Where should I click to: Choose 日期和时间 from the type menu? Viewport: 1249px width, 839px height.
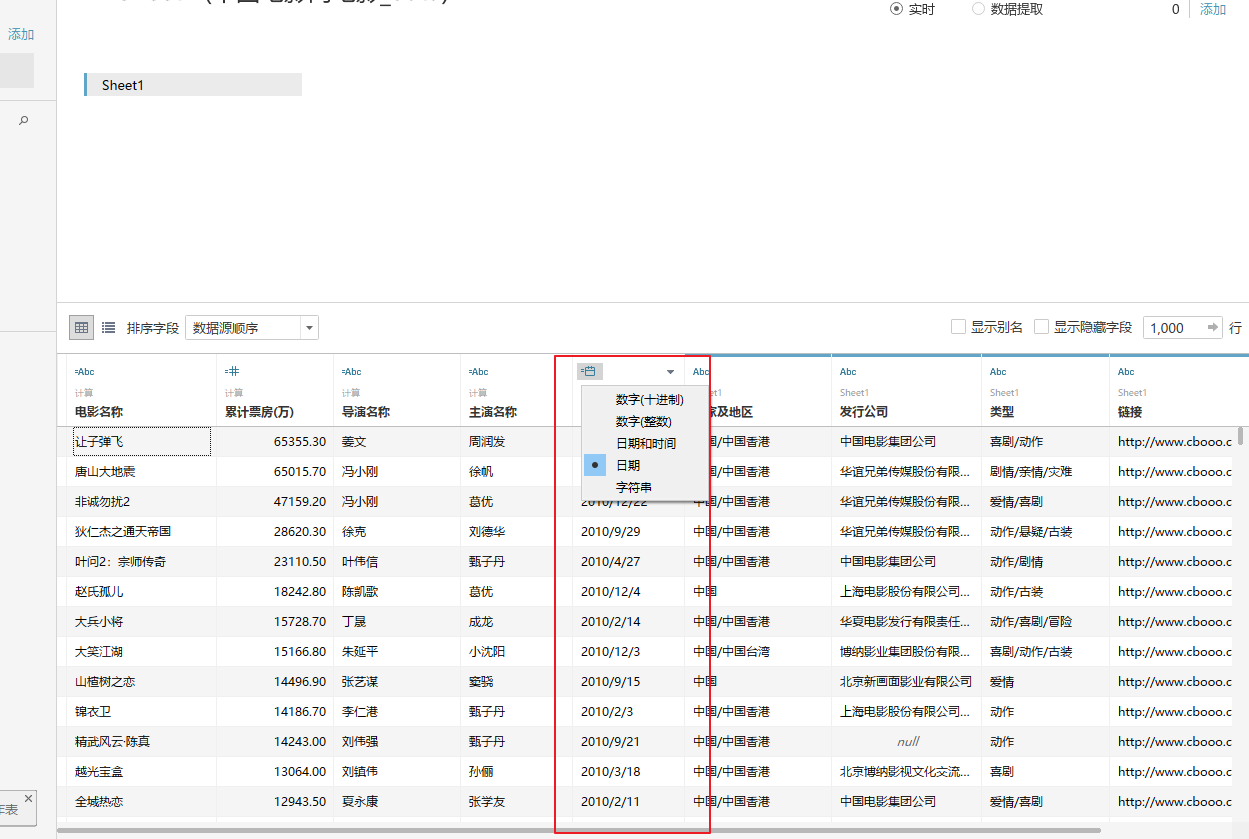click(x=645, y=443)
